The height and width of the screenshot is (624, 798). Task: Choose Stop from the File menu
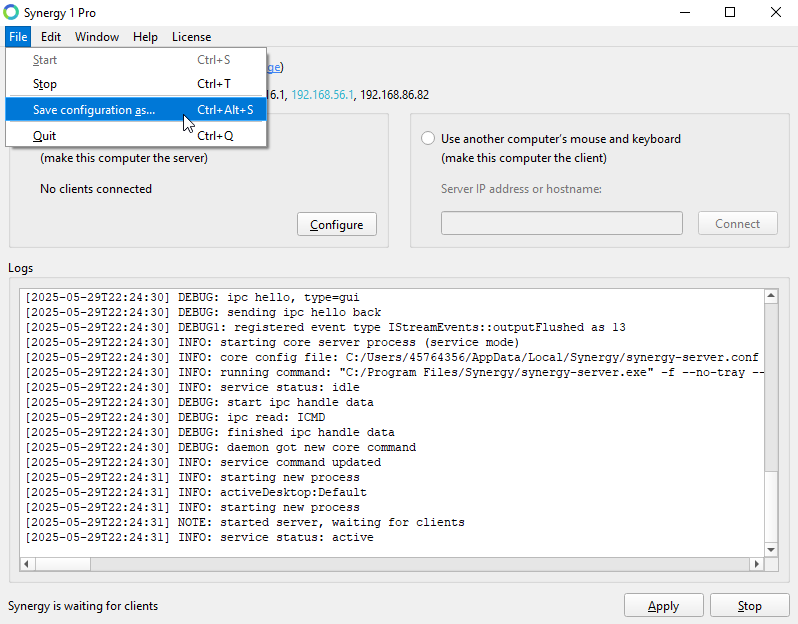click(x=136, y=83)
